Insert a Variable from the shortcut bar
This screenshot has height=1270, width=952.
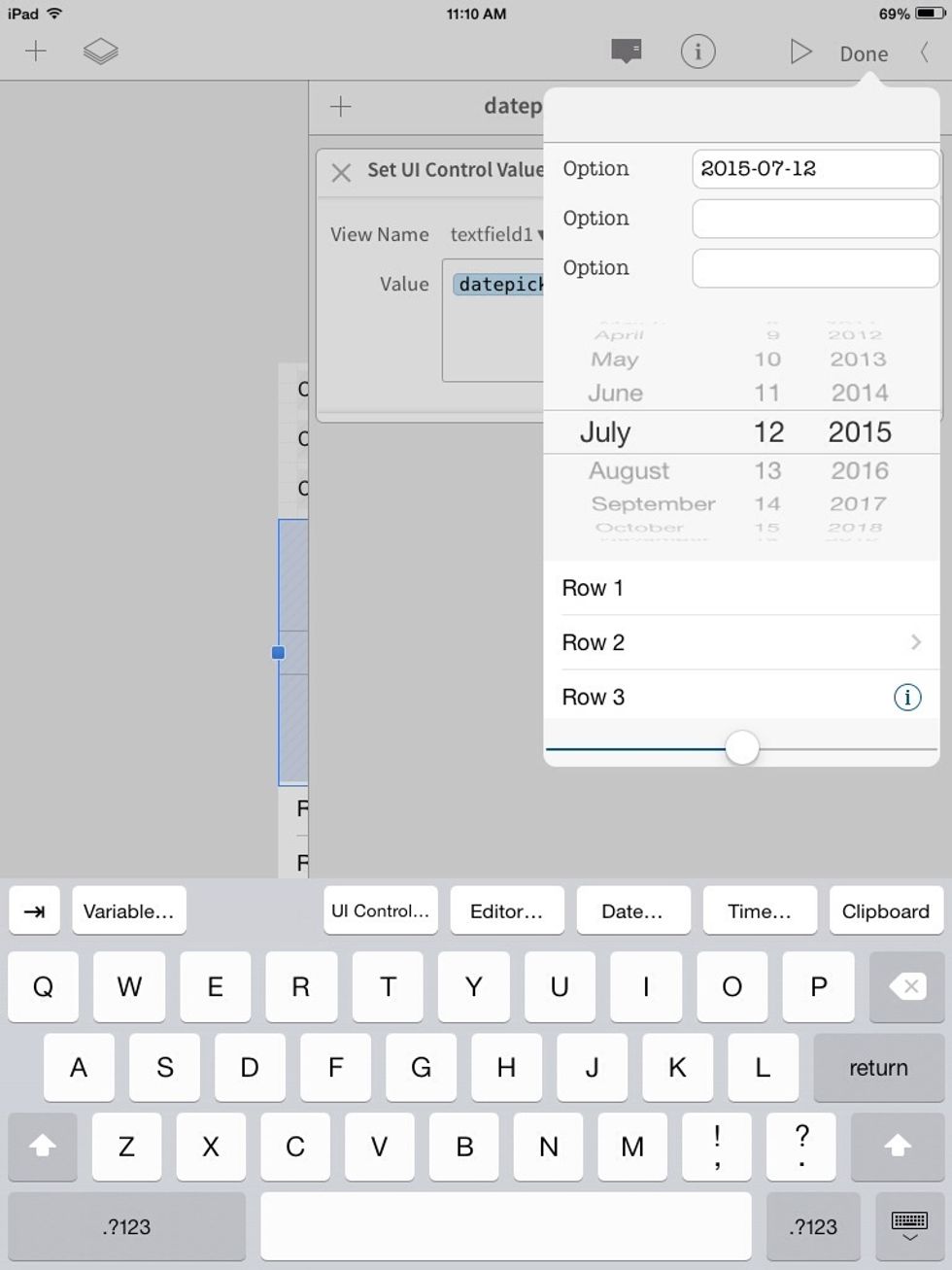[129, 910]
